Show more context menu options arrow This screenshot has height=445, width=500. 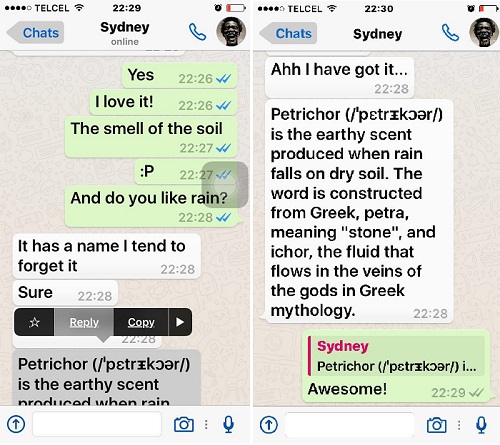pyautogui.click(x=180, y=322)
